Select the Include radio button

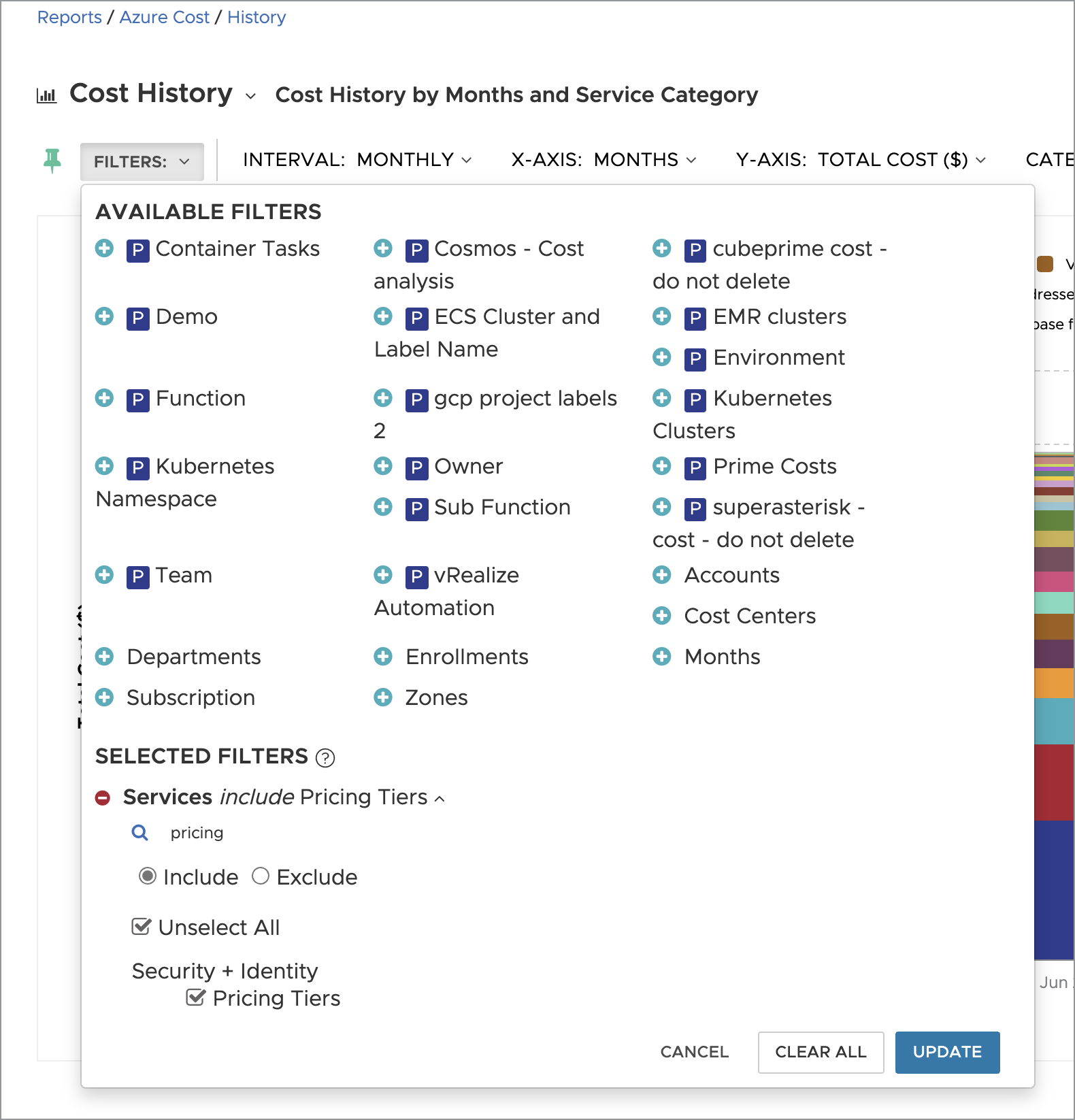click(148, 876)
